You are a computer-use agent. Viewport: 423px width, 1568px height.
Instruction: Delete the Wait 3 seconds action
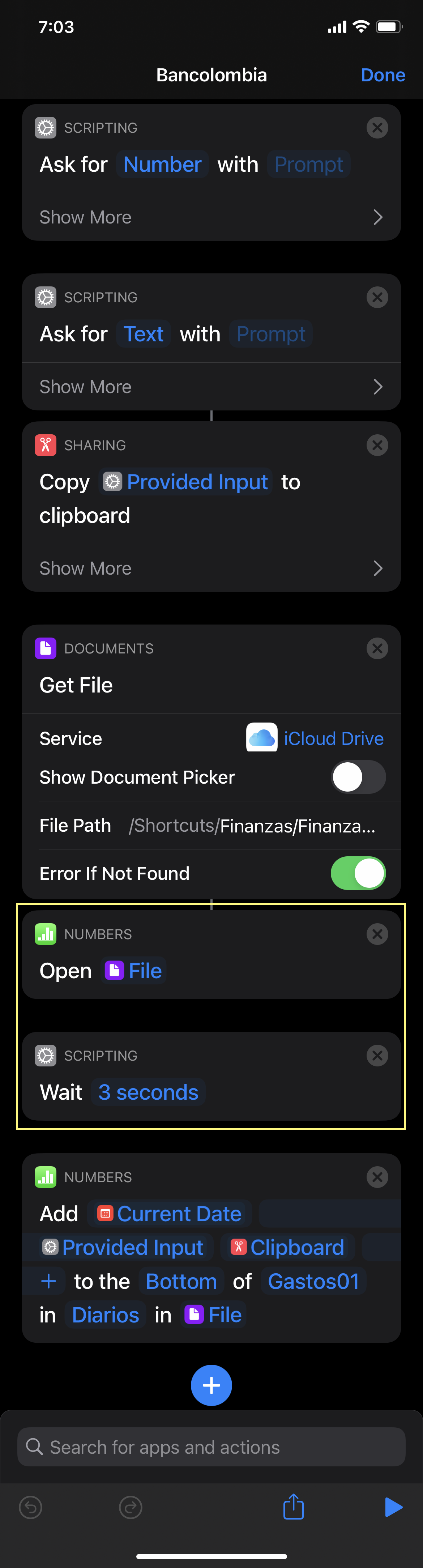coord(377,1056)
